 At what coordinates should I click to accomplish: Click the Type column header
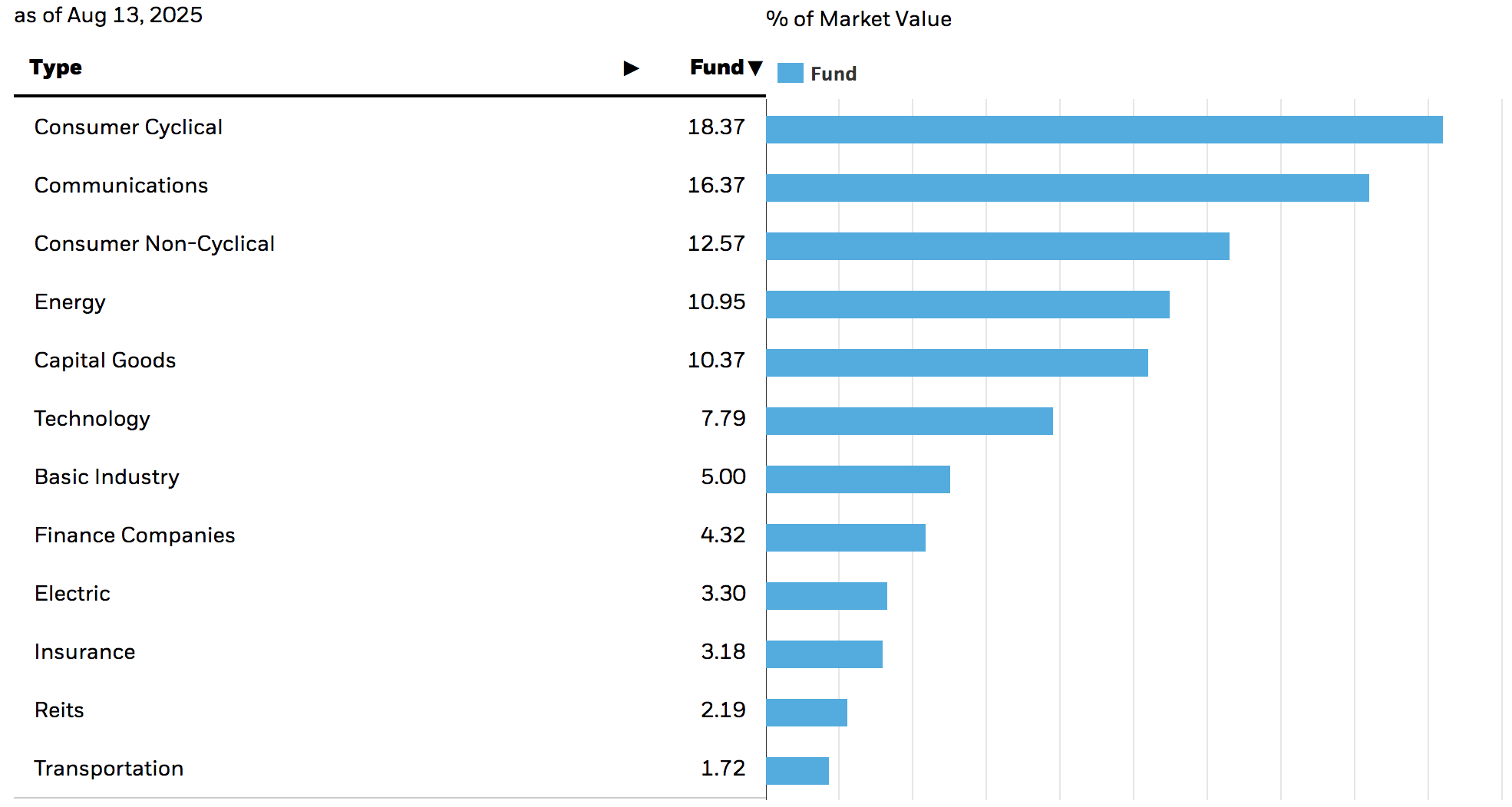point(55,68)
